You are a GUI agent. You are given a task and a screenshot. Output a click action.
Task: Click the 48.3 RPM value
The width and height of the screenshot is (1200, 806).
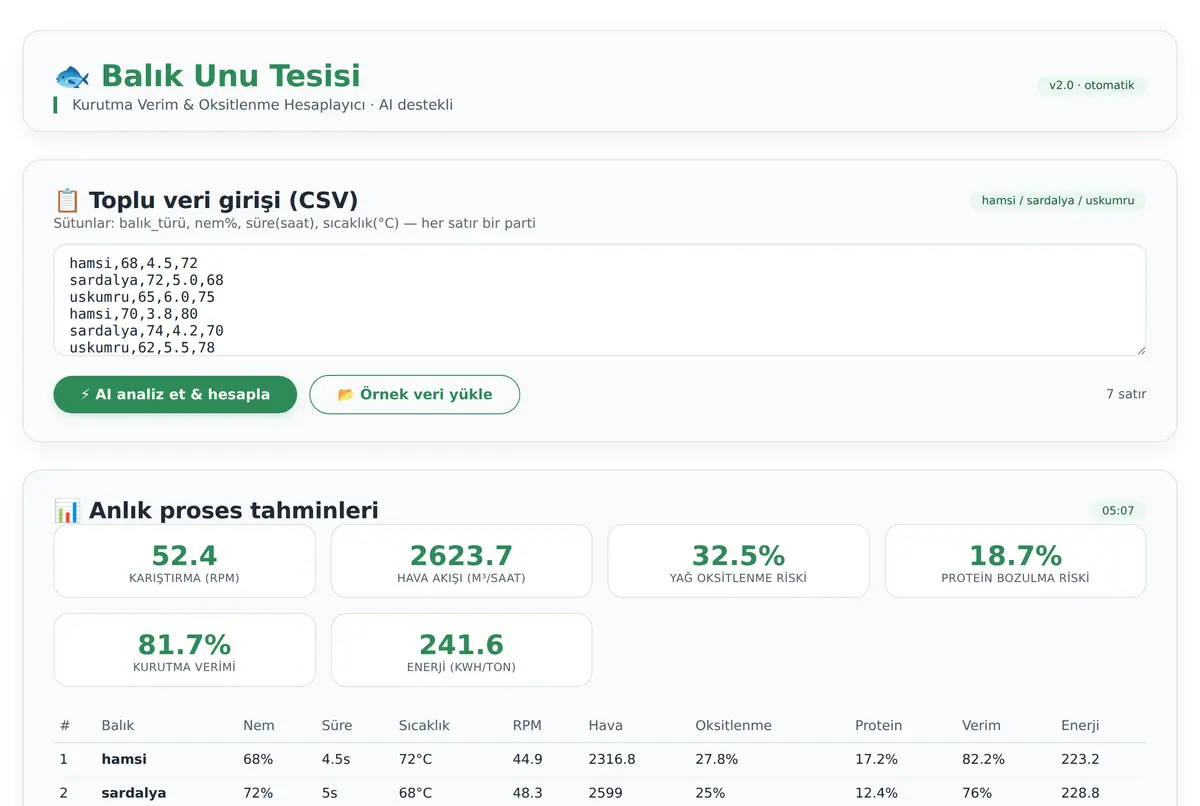tap(527, 793)
